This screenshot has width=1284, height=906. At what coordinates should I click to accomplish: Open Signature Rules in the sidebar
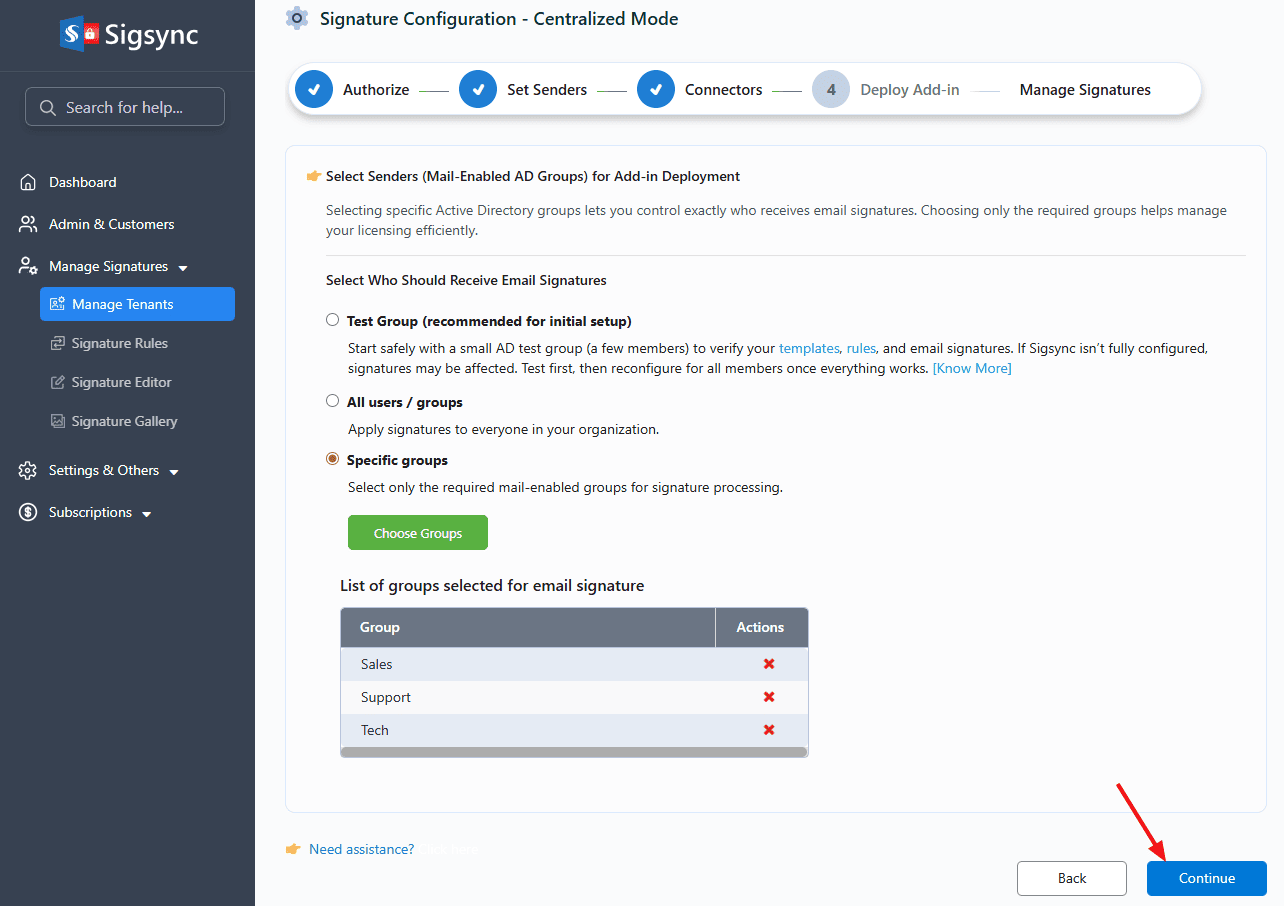119,343
